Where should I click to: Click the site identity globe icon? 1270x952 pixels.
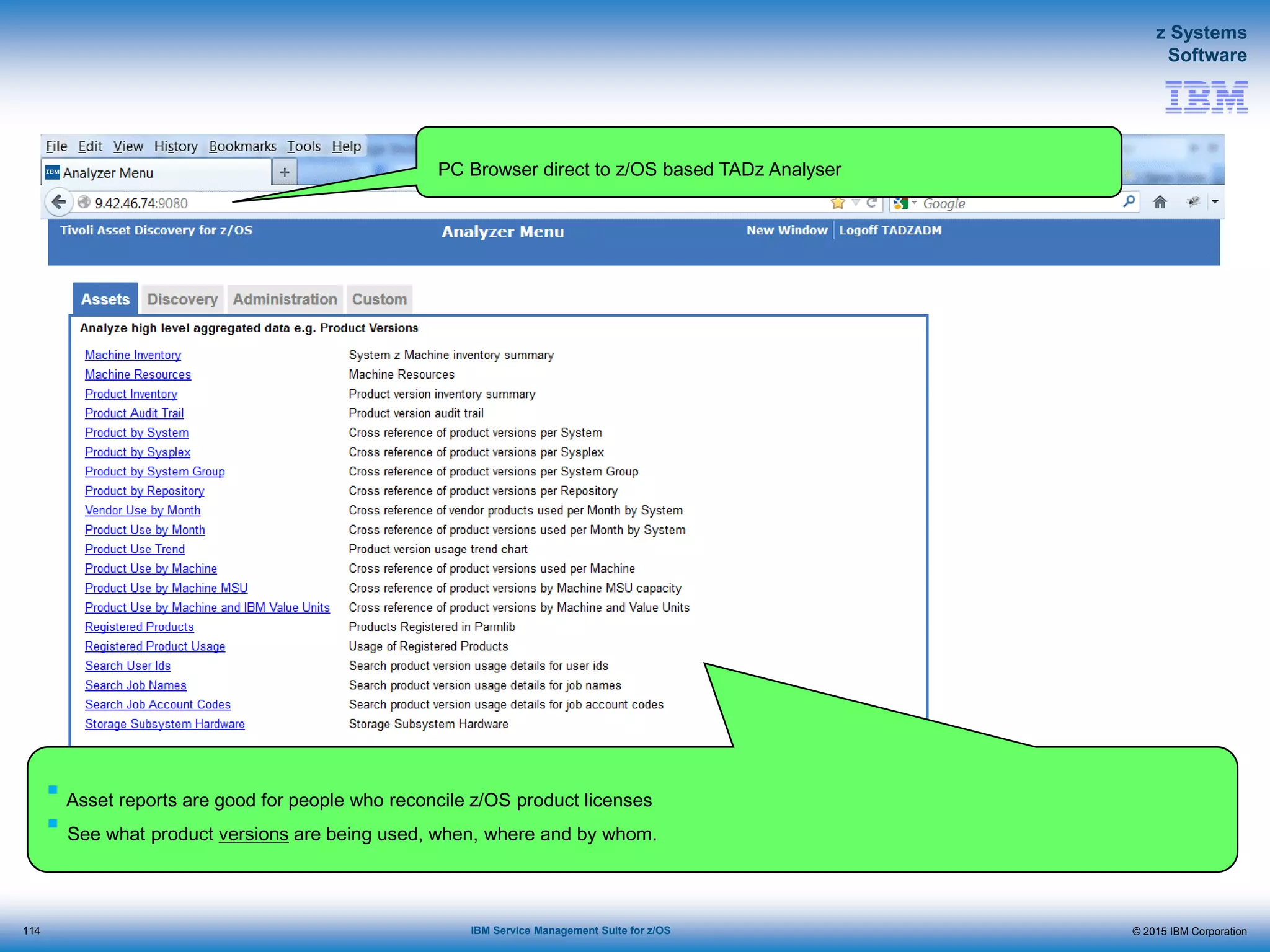[x=84, y=203]
